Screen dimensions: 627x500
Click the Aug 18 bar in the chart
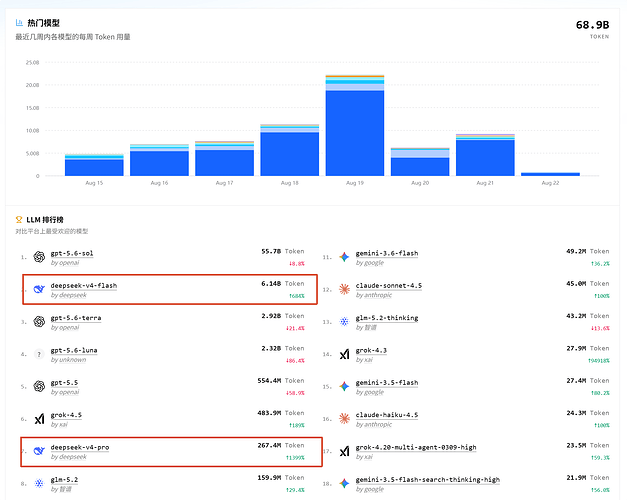click(x=290, y=150)
